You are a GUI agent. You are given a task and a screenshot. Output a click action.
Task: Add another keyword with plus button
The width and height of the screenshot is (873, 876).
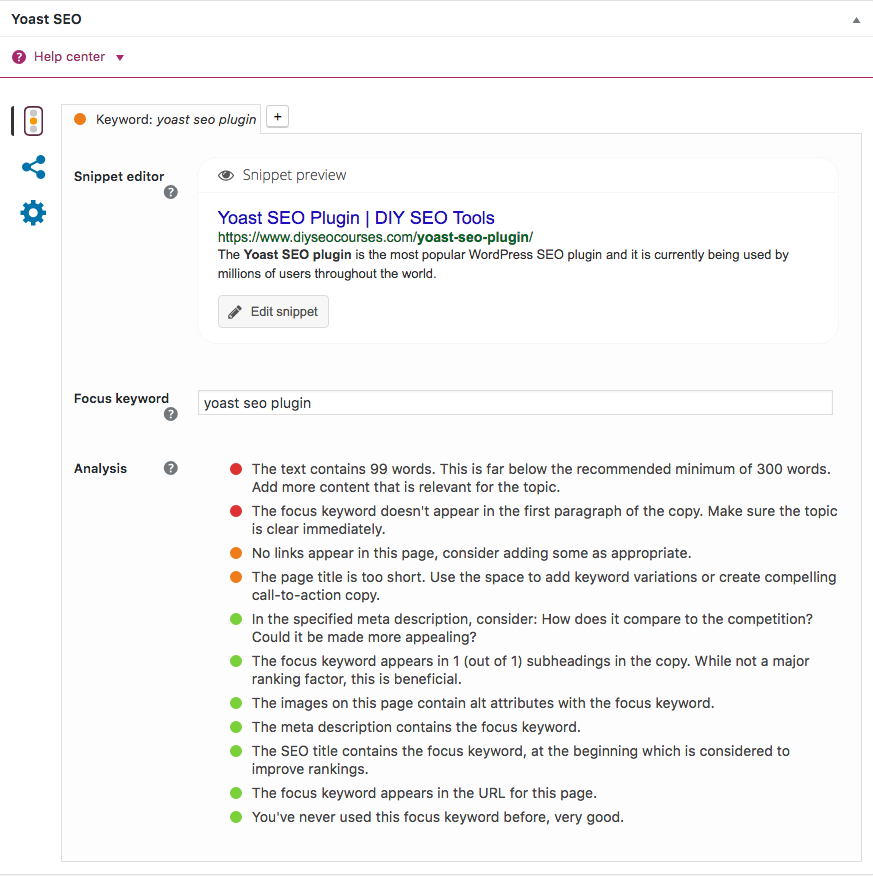point(278,117)
